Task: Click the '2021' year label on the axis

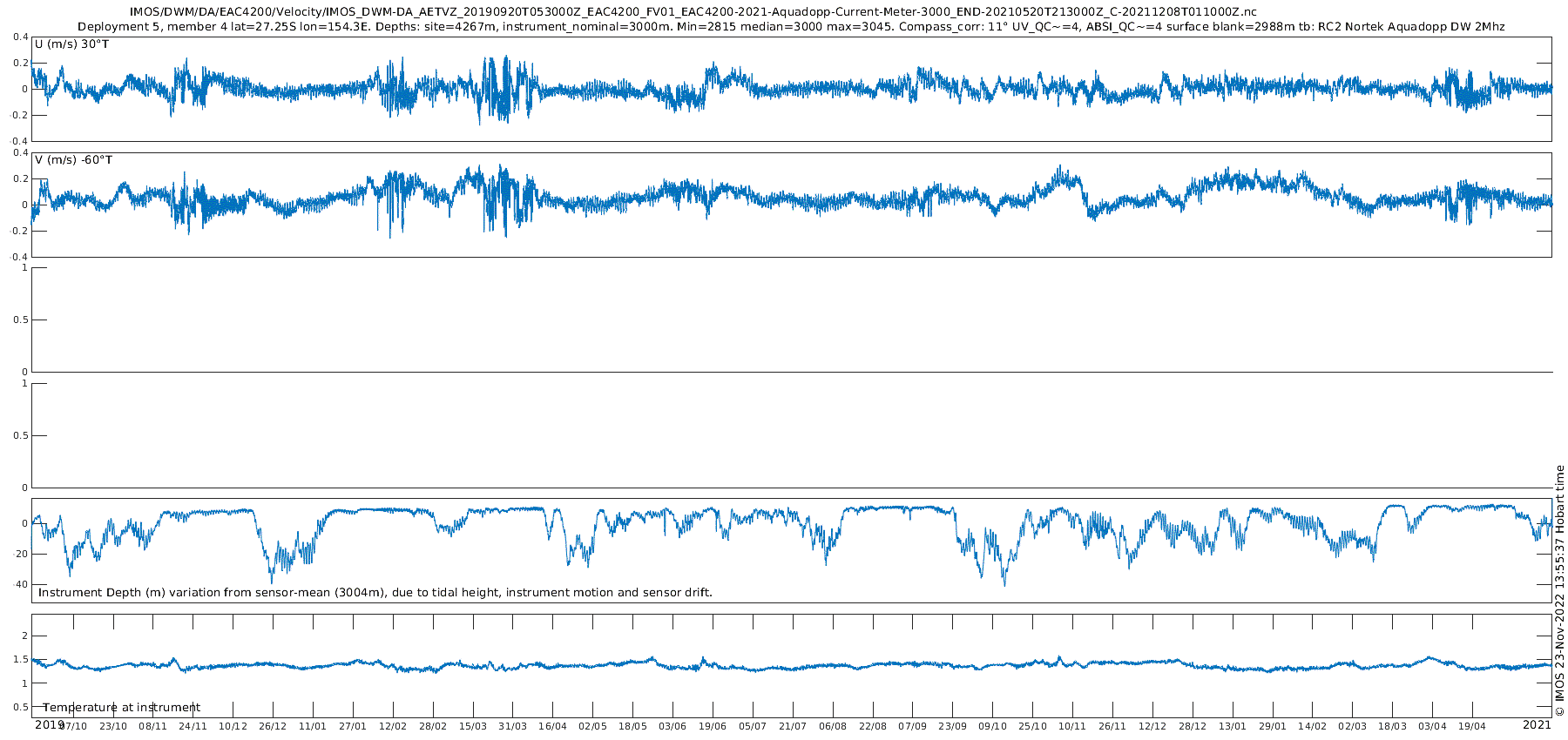Action: pos(1537,724)
